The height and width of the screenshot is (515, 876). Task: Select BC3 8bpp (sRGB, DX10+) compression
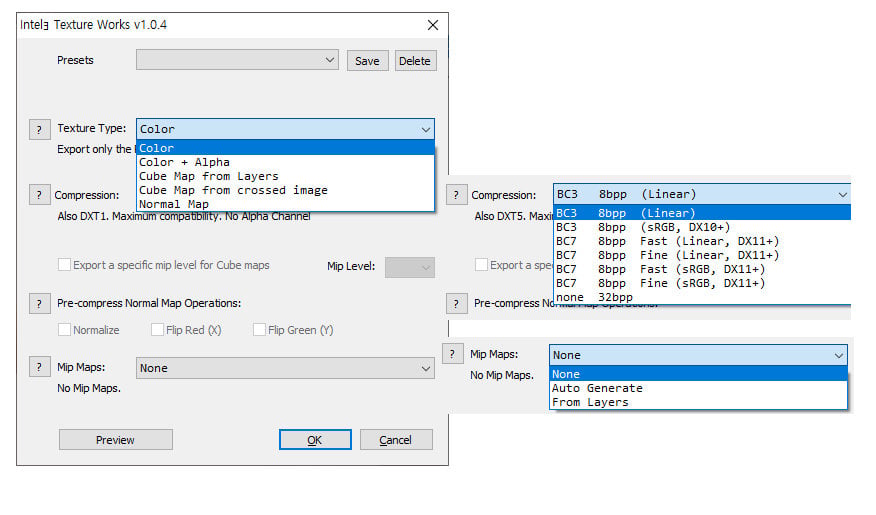pyautogui.click(x=702, y=227)
